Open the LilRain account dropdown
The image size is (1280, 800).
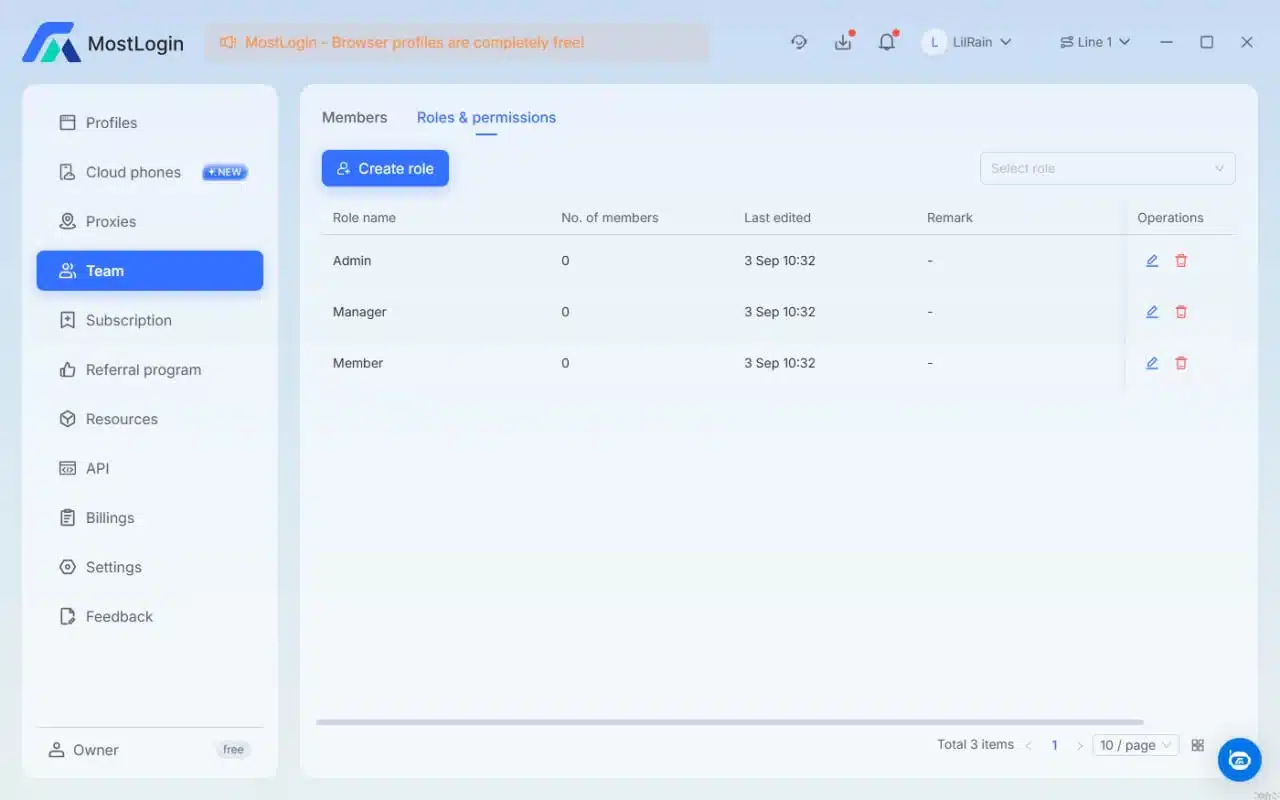(968, 41)
